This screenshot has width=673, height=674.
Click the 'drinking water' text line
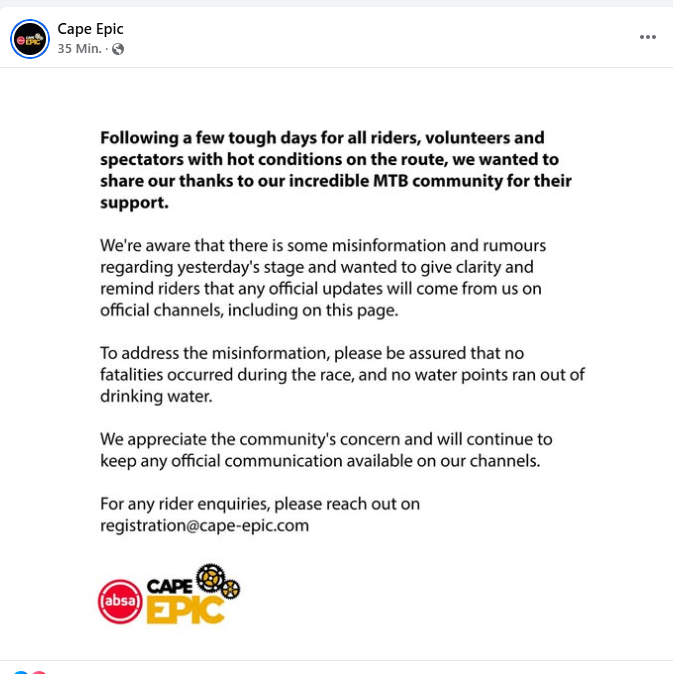155,396
